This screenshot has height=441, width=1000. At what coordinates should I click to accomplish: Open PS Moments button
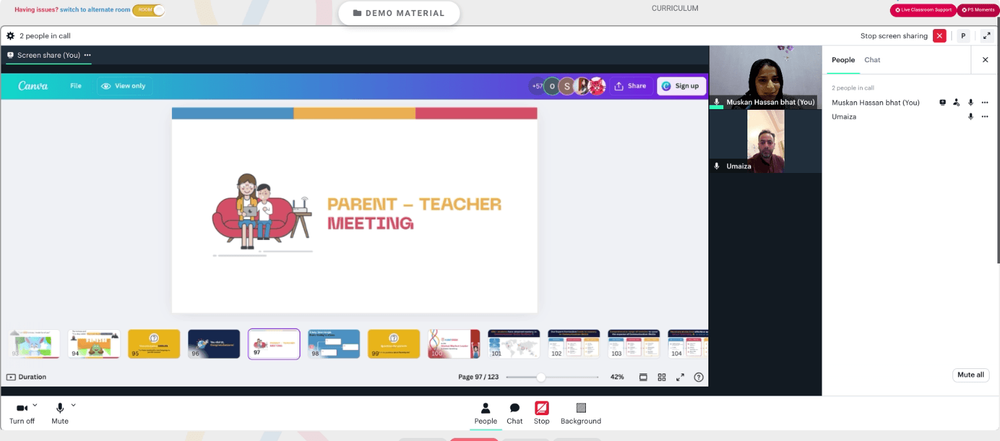click(978, 10)
